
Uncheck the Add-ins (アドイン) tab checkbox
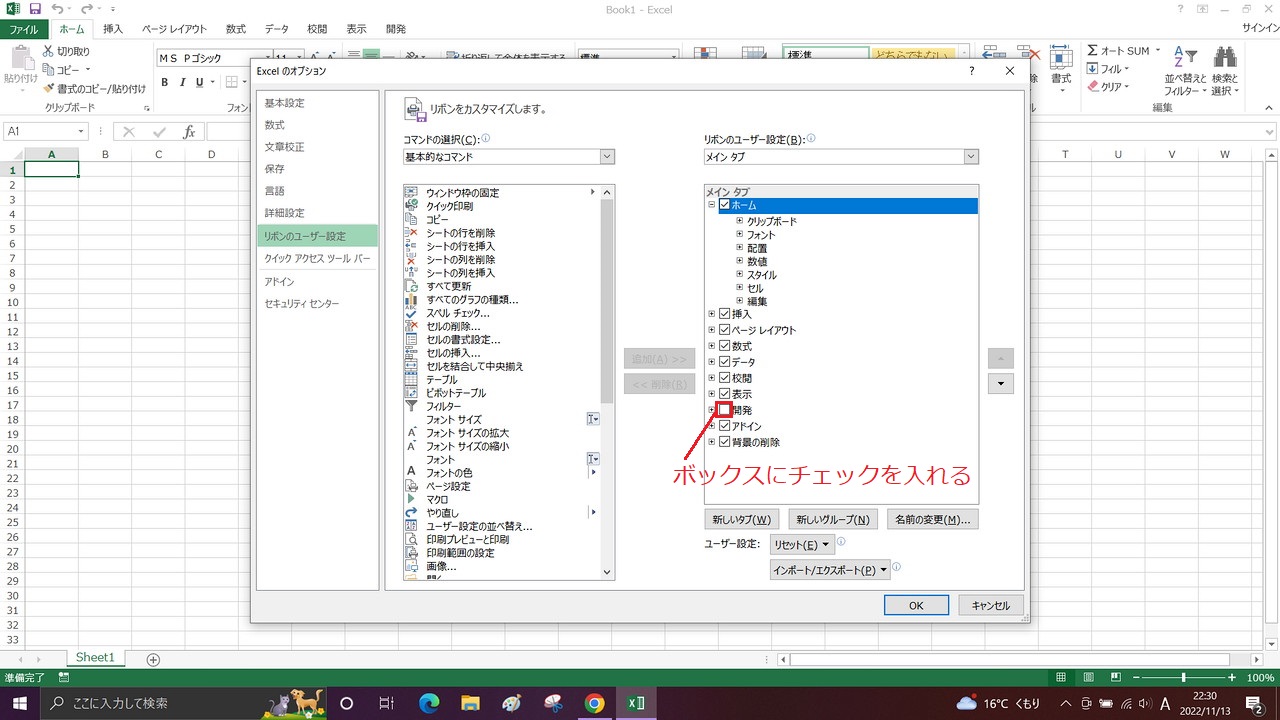click(x=725, y=426)
